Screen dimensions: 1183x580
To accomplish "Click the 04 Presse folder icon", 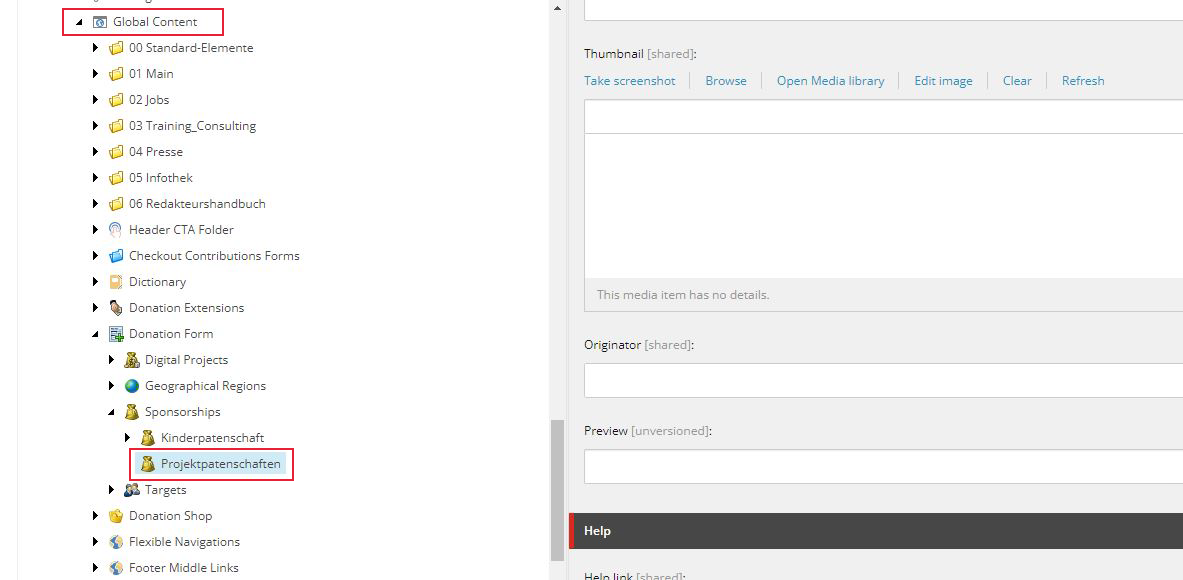I will pyautogui.click(x=115, y=152).
